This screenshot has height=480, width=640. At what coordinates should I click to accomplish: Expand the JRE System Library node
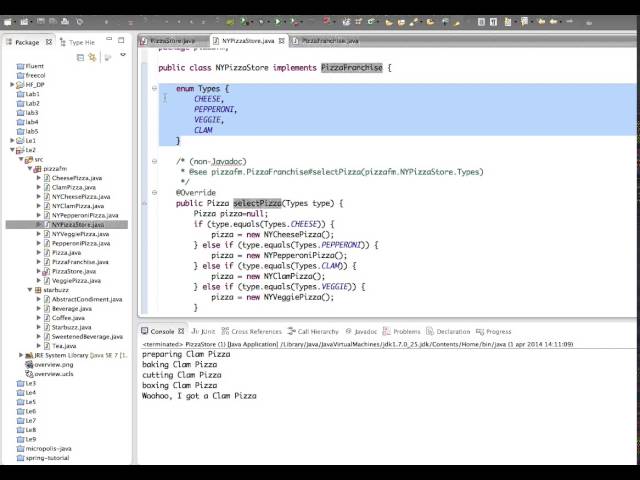point(21,355)
